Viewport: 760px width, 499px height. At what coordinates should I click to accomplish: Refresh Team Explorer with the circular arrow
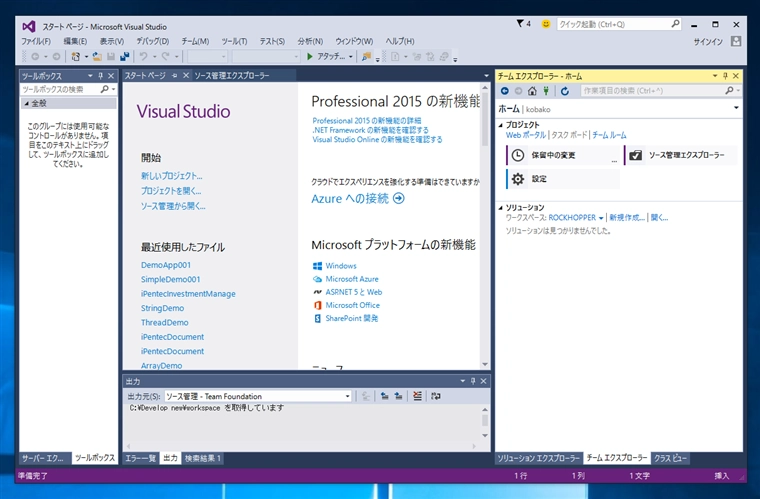(x=565, y=91)
